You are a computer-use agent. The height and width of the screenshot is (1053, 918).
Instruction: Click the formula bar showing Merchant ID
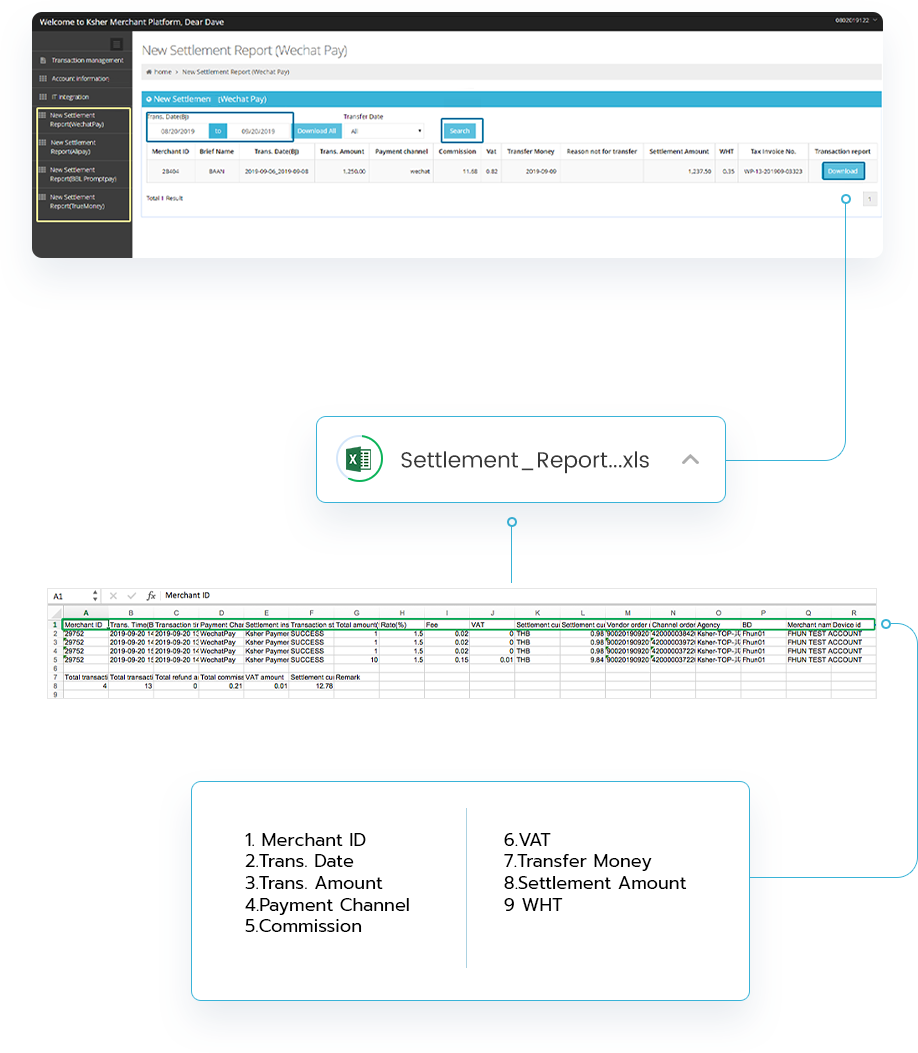click(517, 596)
